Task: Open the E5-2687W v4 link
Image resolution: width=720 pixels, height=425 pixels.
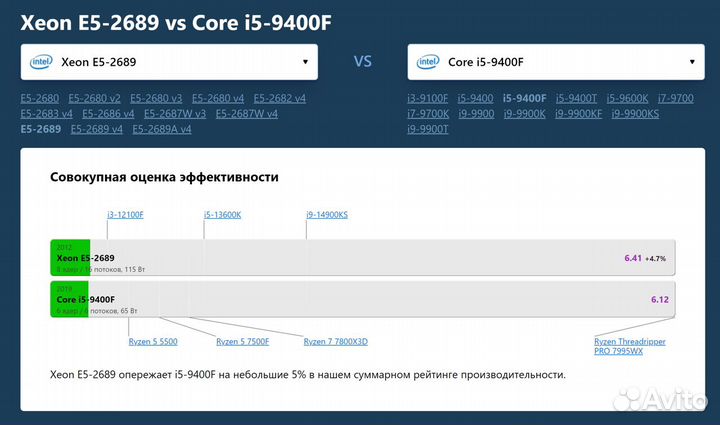Action: pyautogui.click(x=247, y=114)
